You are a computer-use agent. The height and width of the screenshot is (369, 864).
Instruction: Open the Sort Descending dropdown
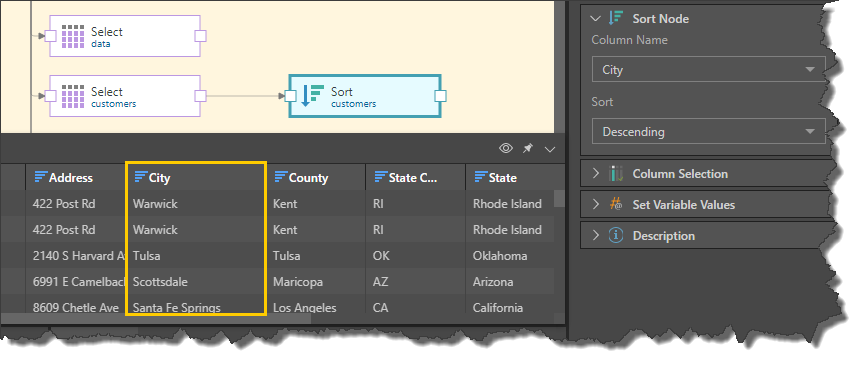point(709,132)
